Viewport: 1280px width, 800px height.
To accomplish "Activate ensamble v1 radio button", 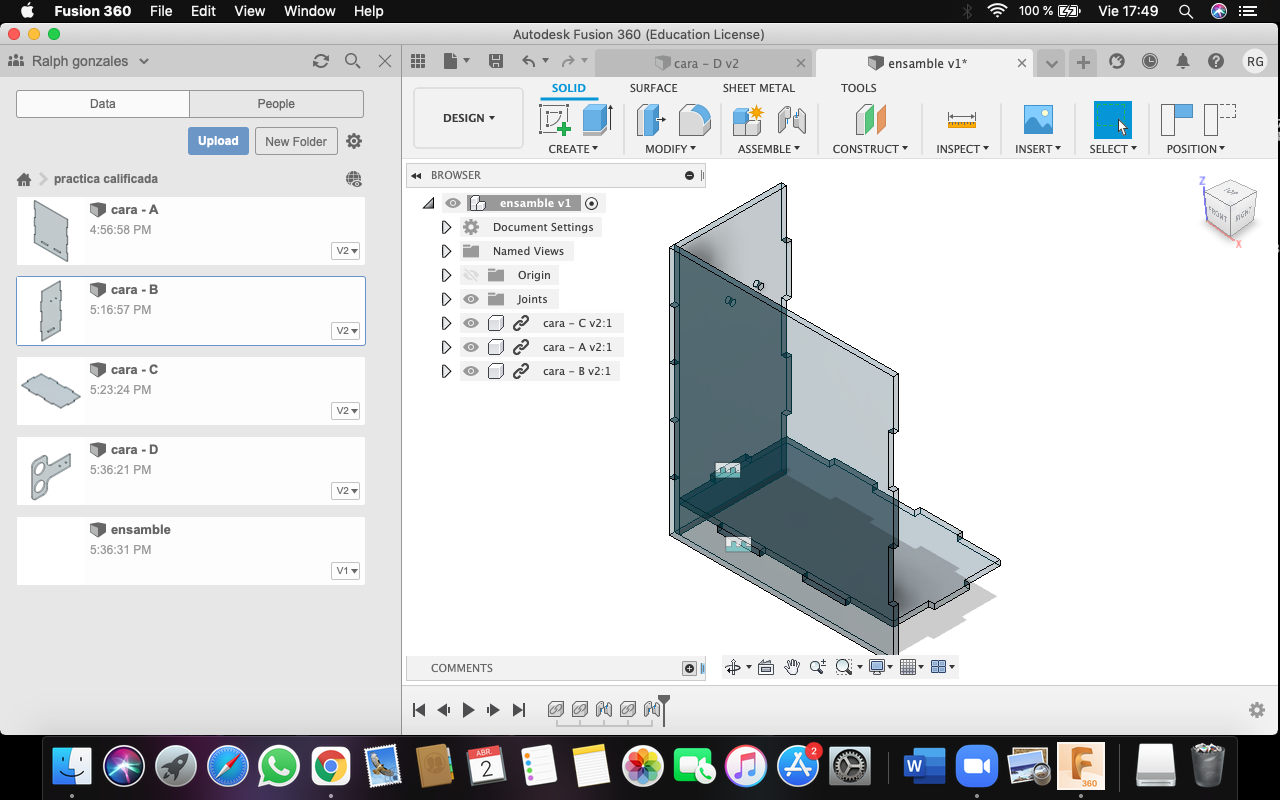I will point(591,203).
